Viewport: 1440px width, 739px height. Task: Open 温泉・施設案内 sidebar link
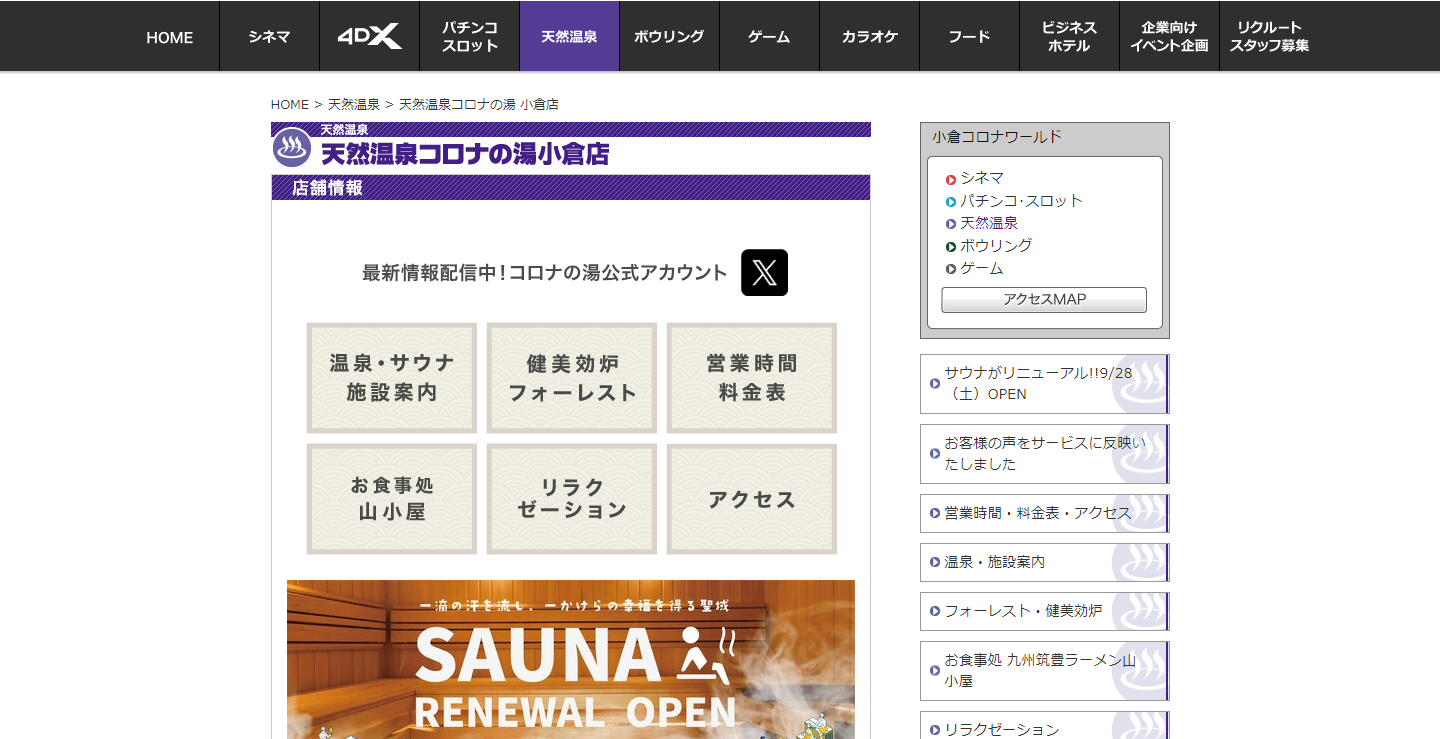coord(1044,562)
